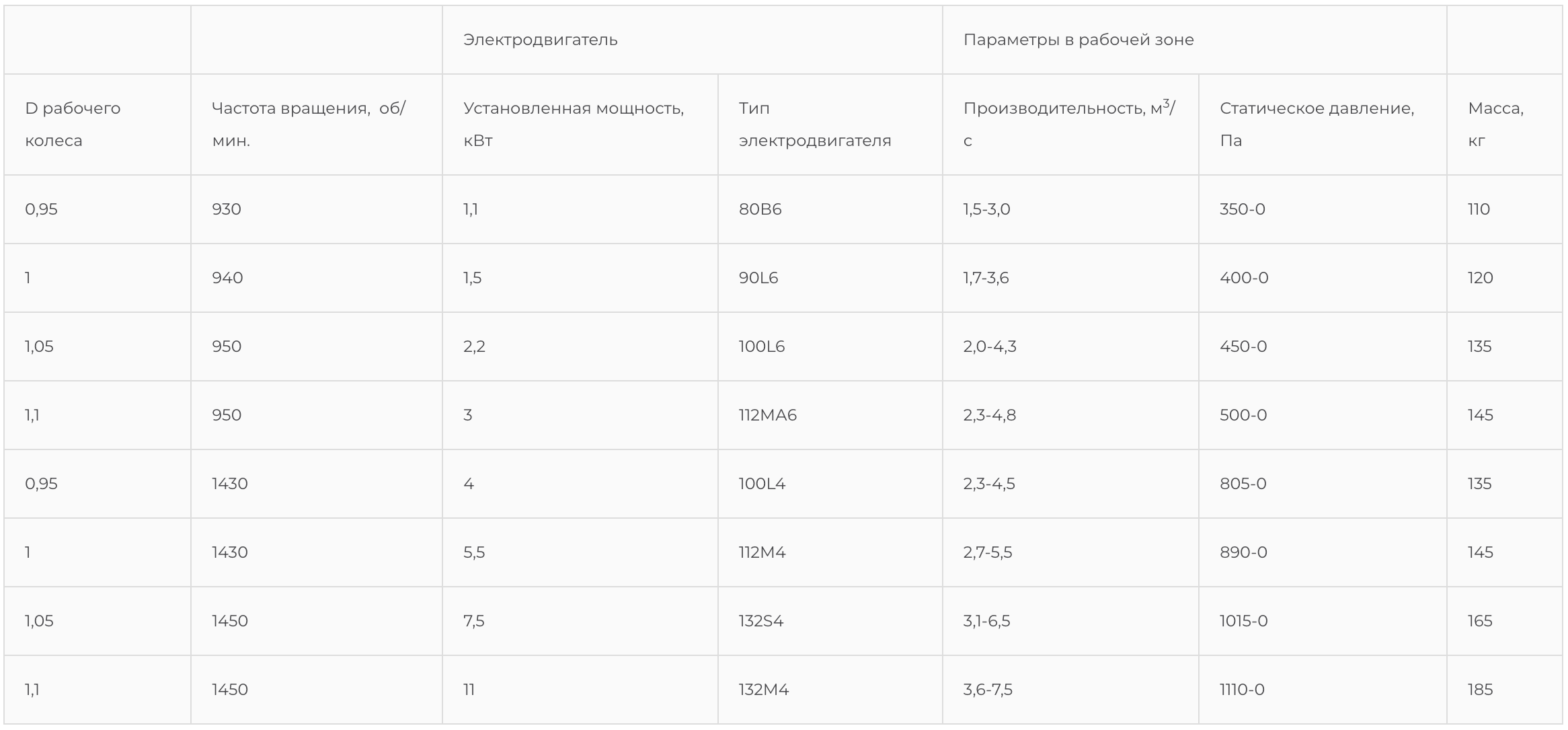Select the Установленная мощность, кВт header
This screenshot has width=1568, height=730.
pyautogui.click(x=573, y=124)
